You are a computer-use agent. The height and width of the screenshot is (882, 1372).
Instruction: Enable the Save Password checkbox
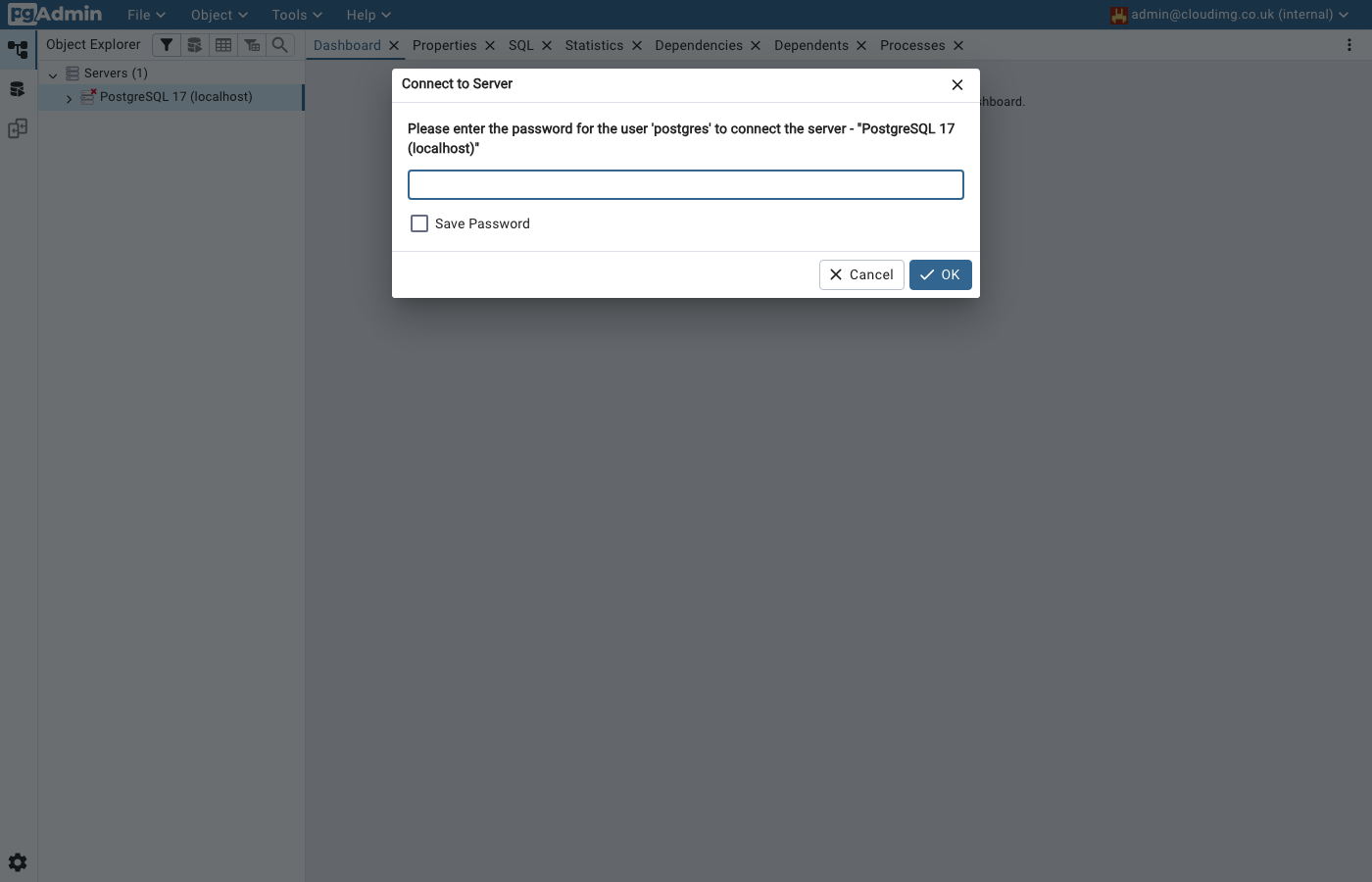419,223
